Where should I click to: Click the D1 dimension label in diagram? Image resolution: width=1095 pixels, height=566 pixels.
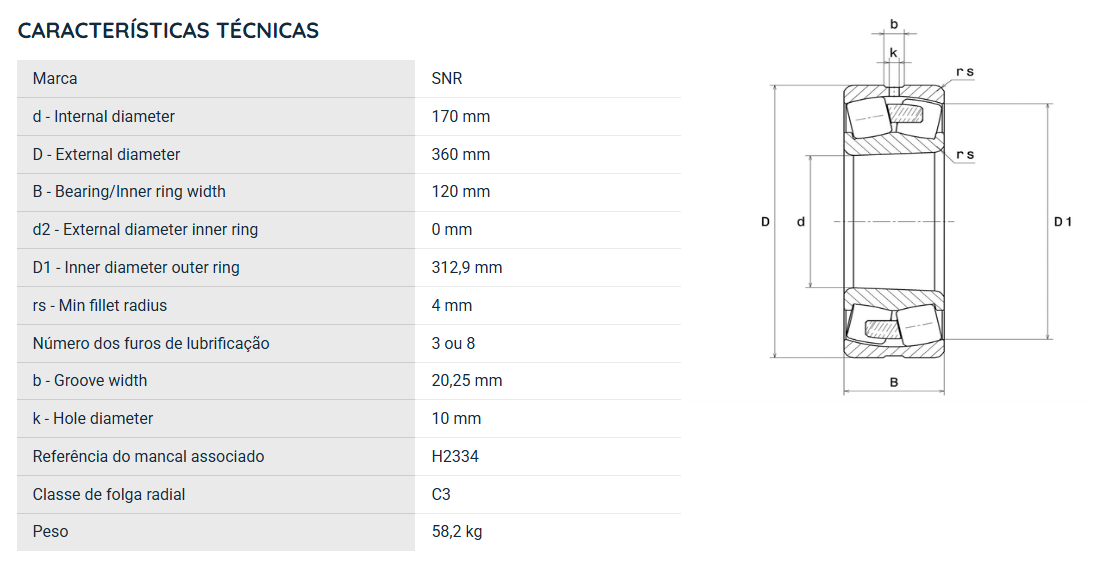point(1063,222)
